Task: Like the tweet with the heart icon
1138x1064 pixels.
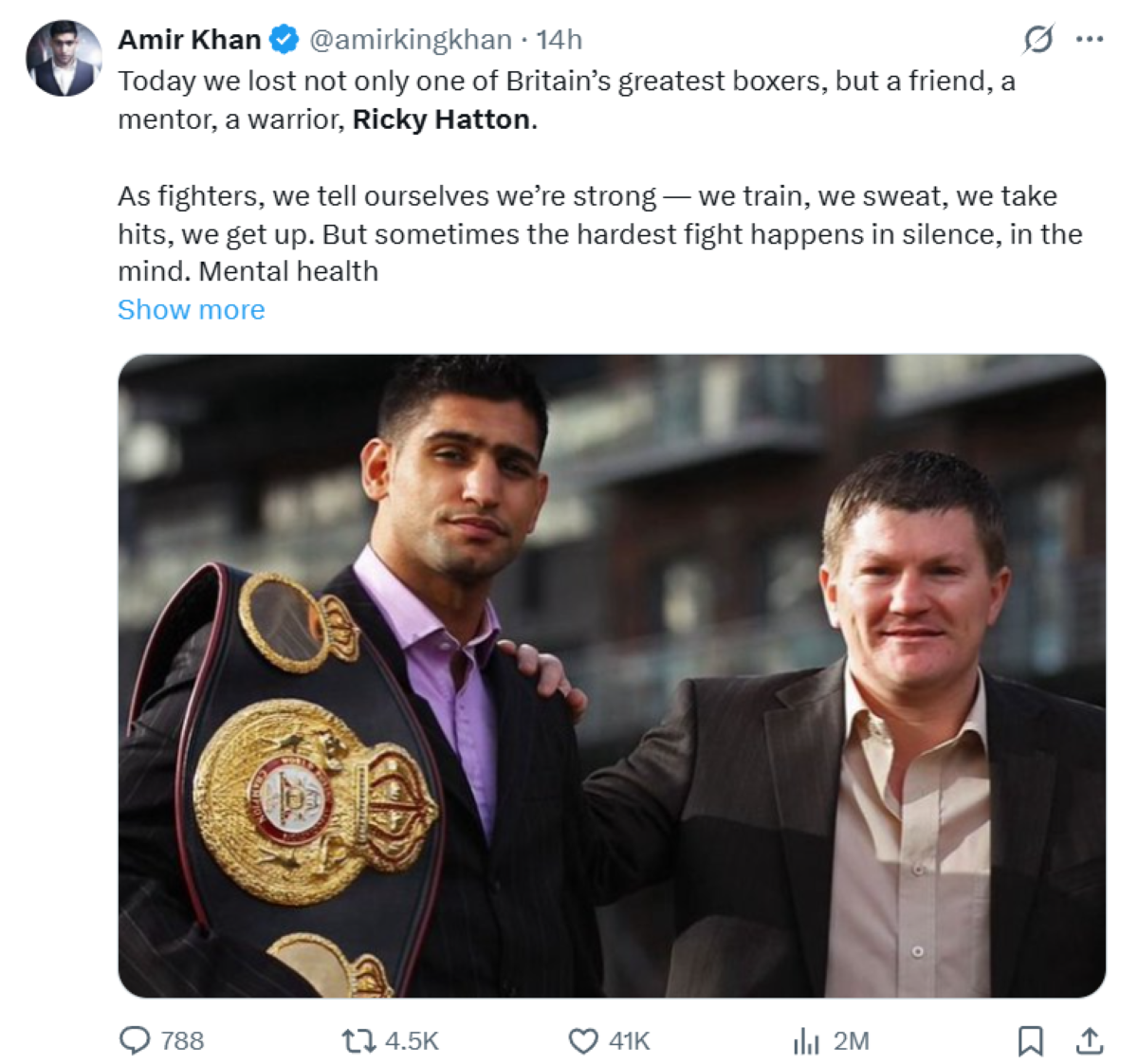Action: point(582,1041)
